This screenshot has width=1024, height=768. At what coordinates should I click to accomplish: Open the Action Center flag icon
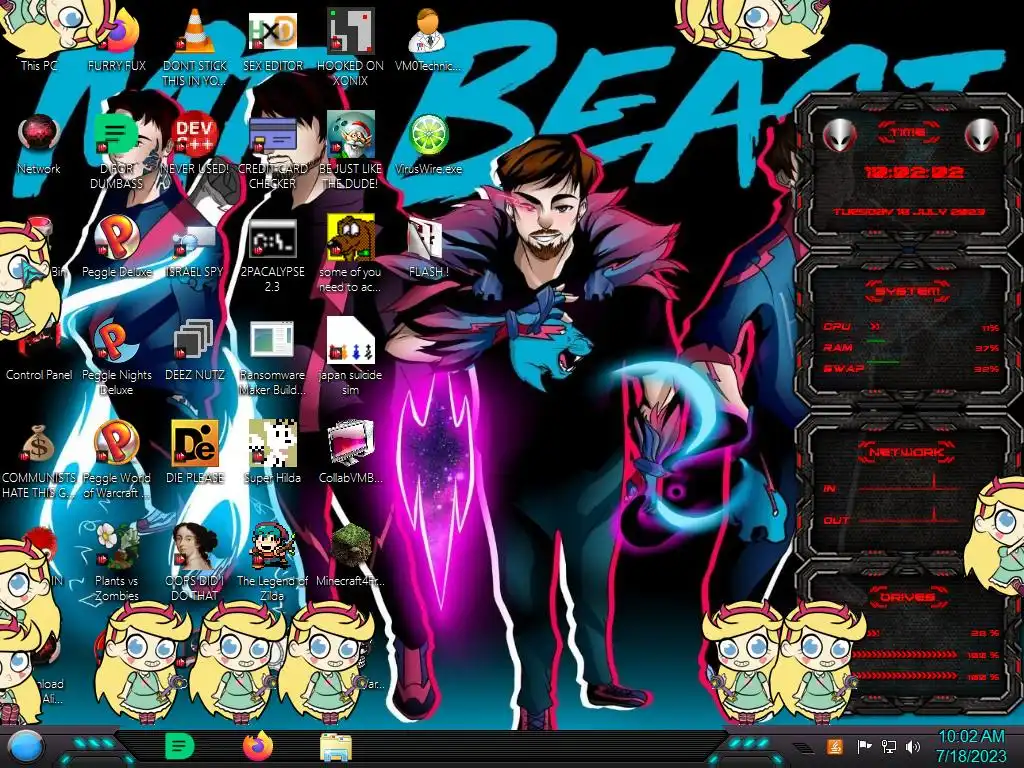pos(864,746)
